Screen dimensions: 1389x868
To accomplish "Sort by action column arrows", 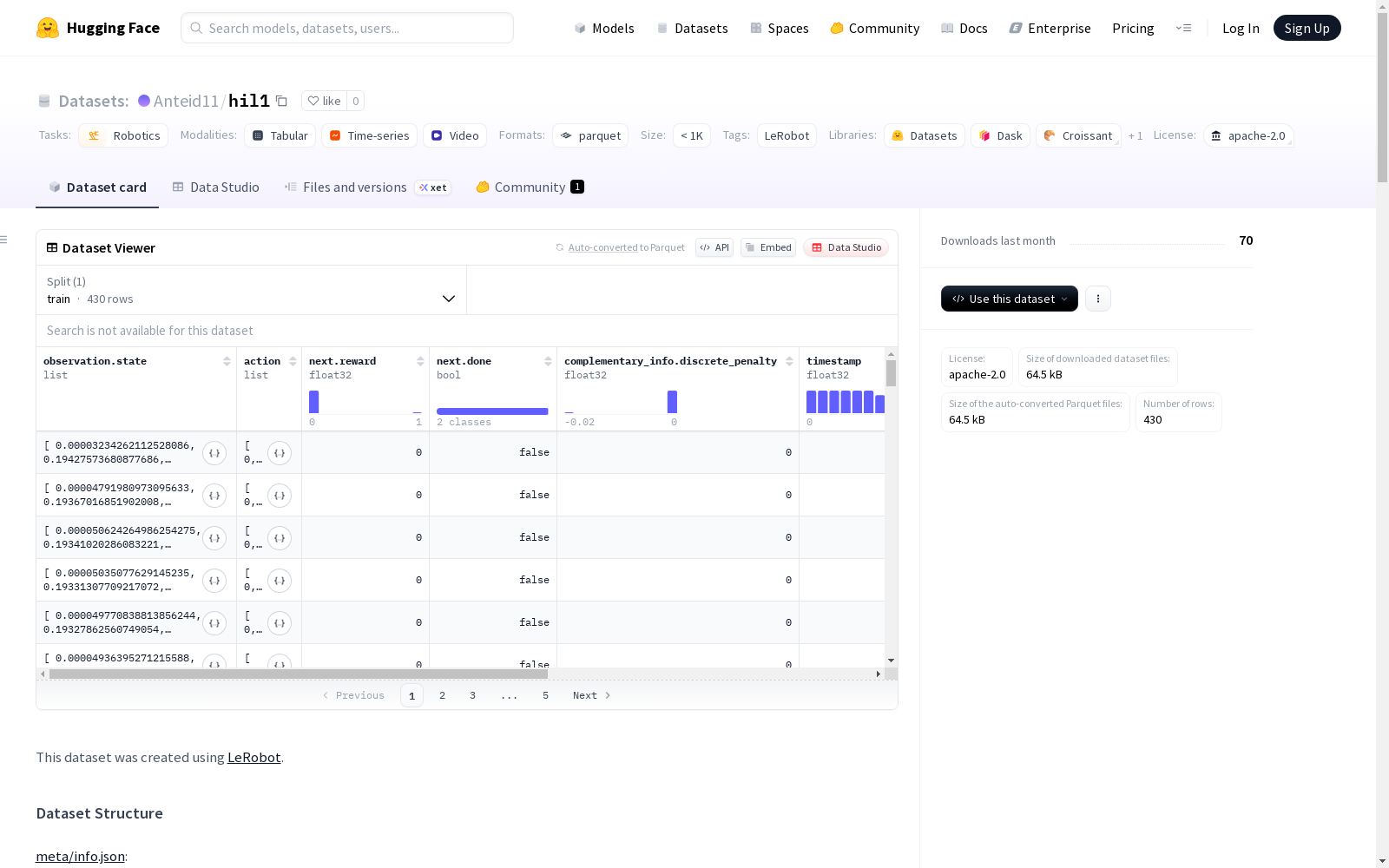I will [293, 361].
